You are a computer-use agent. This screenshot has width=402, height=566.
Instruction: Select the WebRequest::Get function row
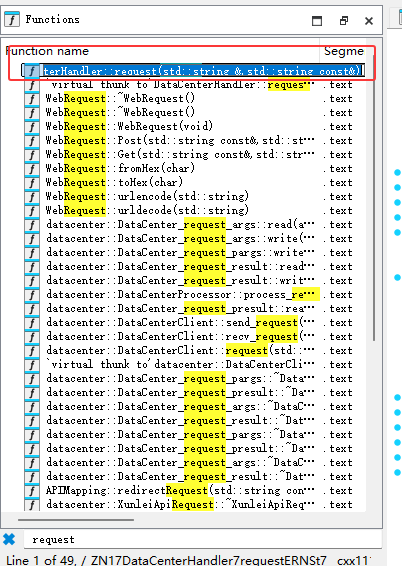point(195,154)
